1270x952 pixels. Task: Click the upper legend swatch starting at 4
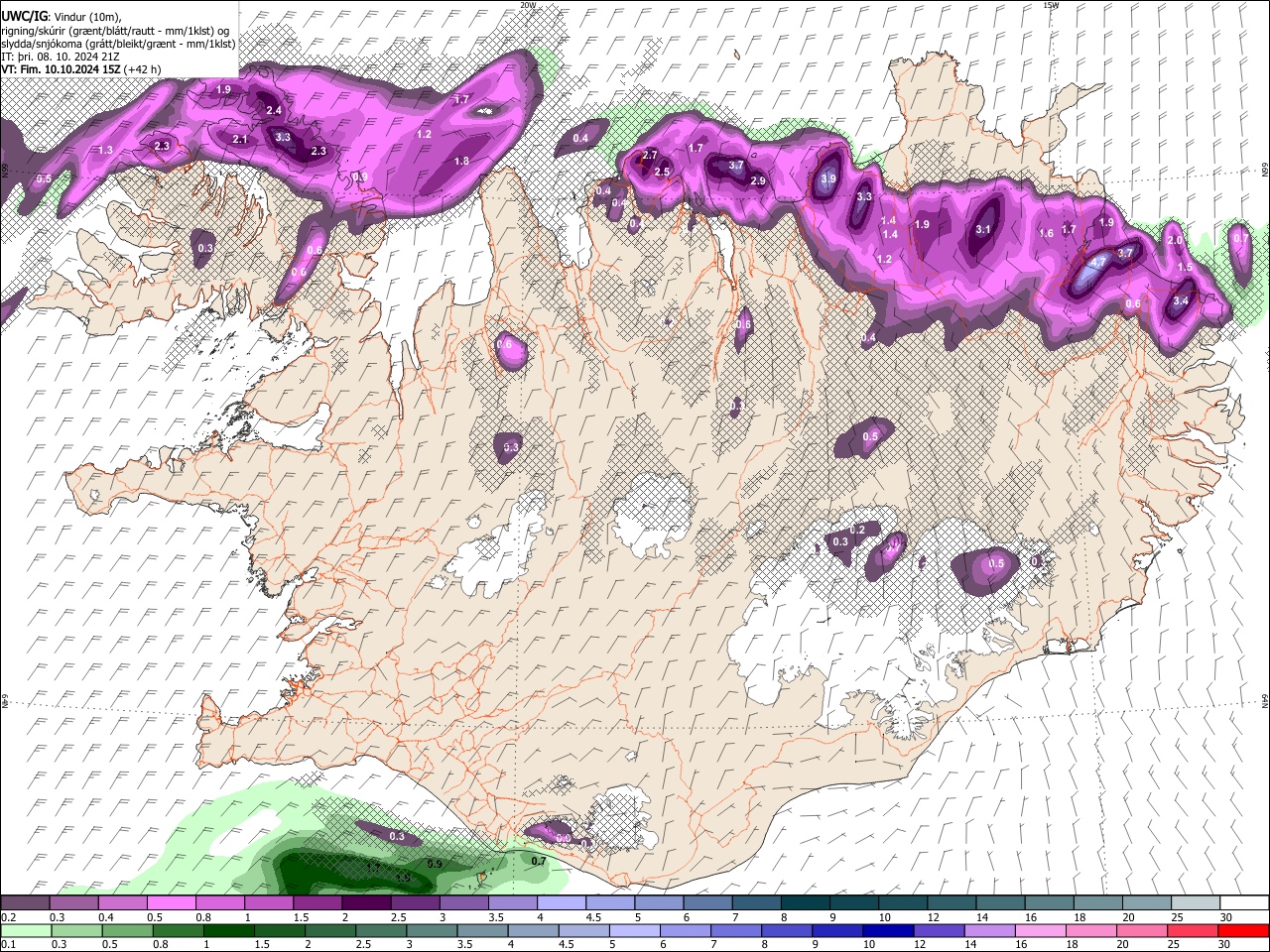pyautogui.click(x=561, y=902)
